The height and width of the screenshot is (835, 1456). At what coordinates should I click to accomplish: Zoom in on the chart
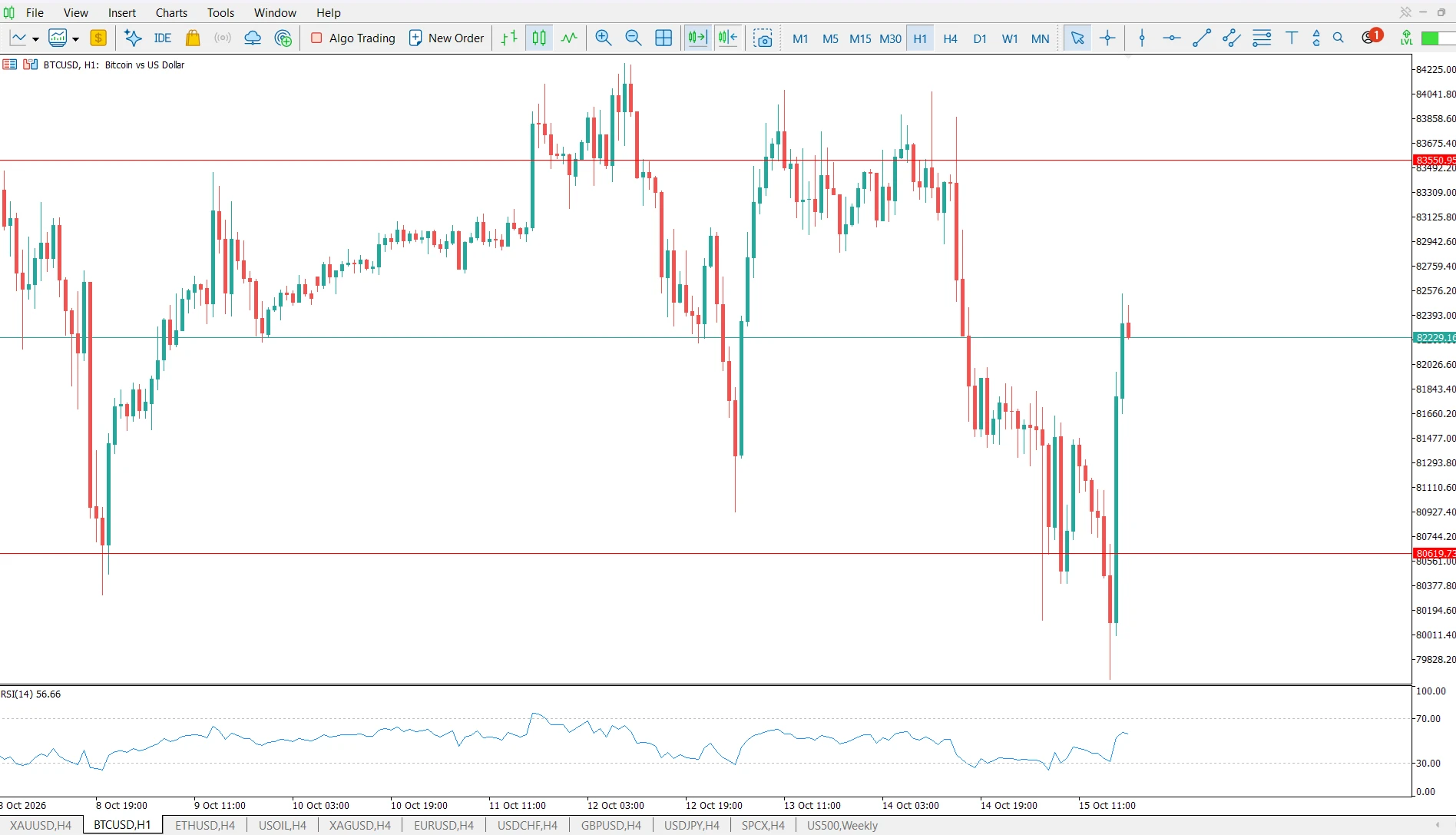click(604, 38)
